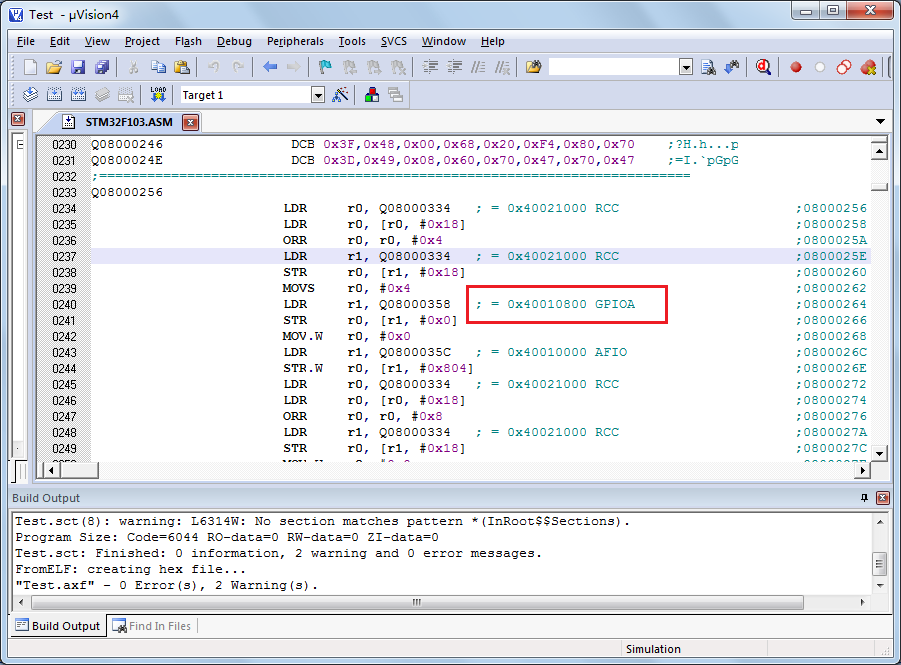
Task: Click the Download (LOAD) to flash icon
Action: pyautogui.click(x=158, y=95)
